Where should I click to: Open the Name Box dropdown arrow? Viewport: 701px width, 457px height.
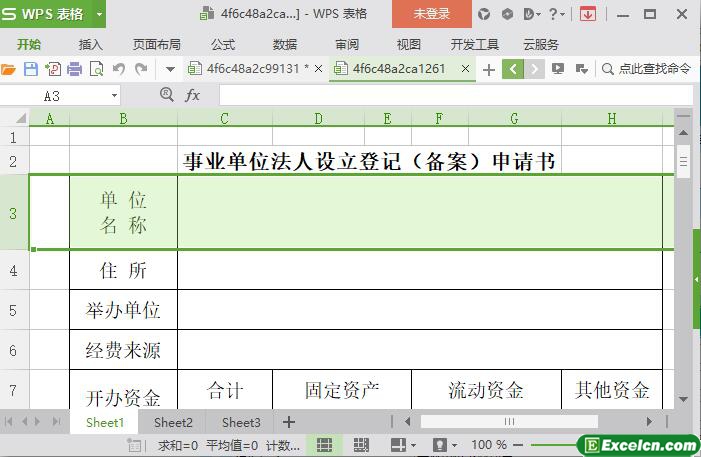[x=114, y=95]
